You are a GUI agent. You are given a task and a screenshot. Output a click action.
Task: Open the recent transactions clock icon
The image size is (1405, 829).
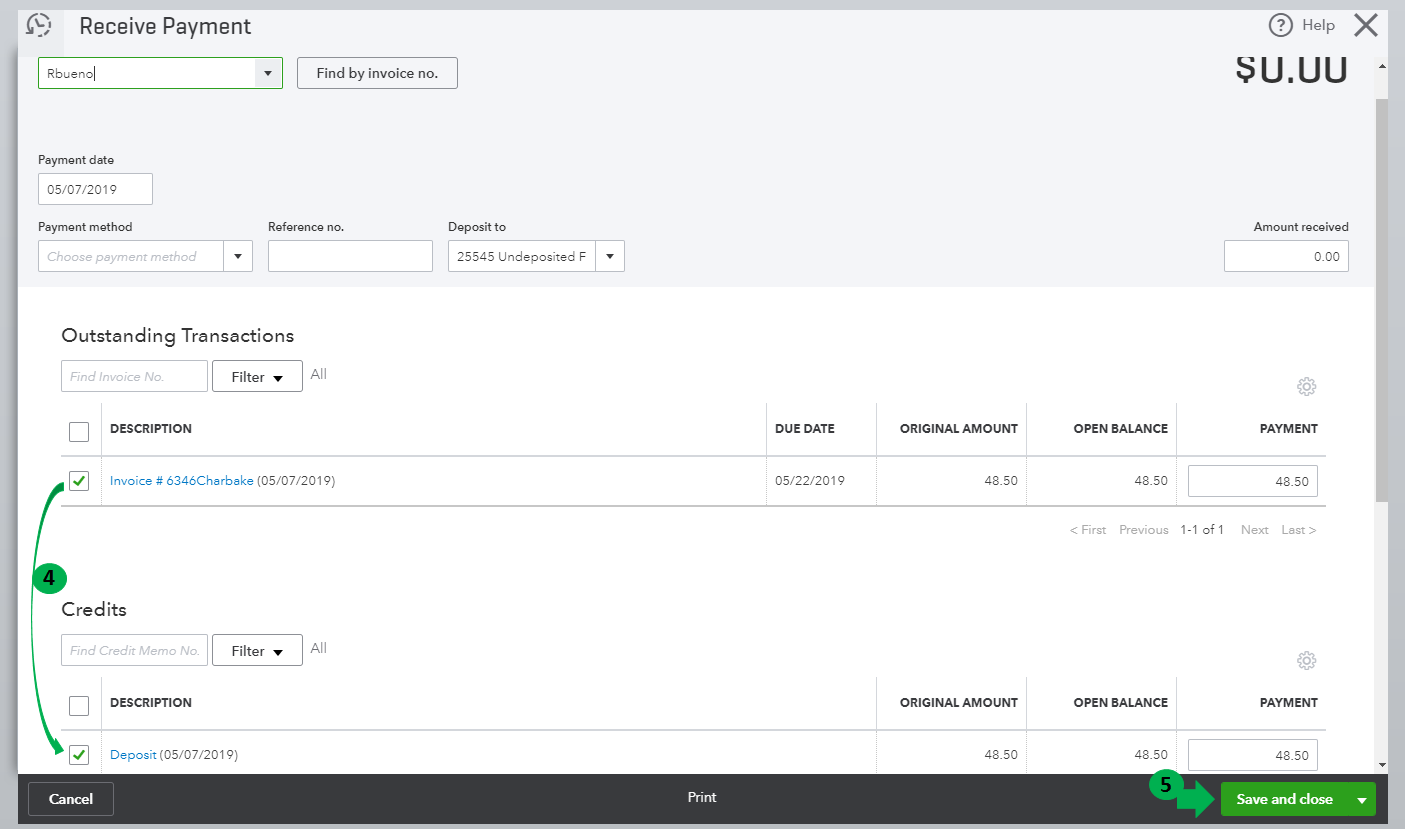tap(38, 24)
